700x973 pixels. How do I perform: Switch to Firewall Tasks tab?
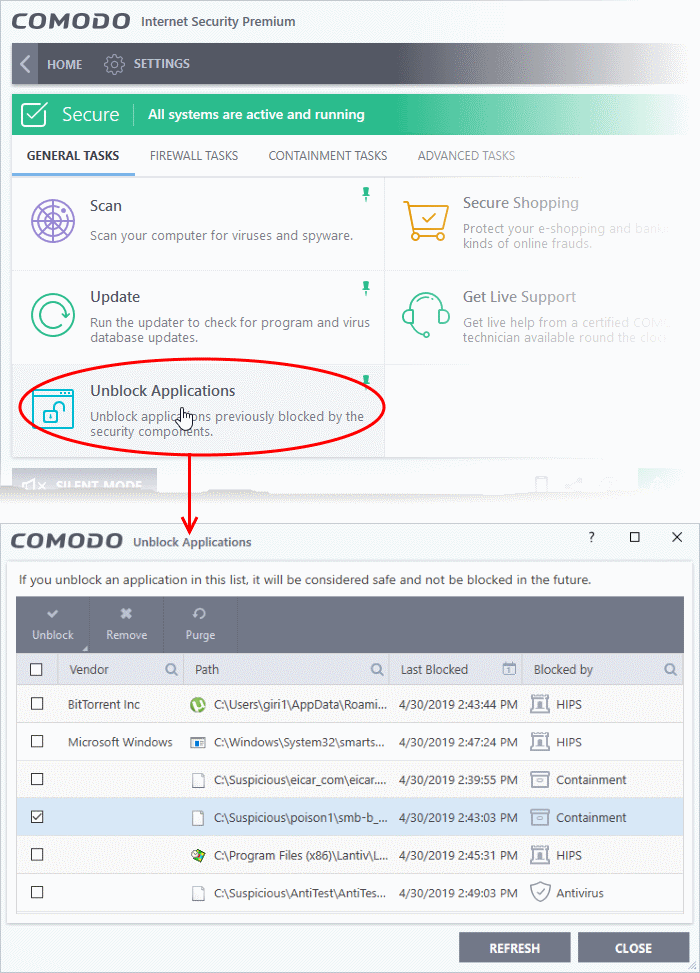(194, 156)
